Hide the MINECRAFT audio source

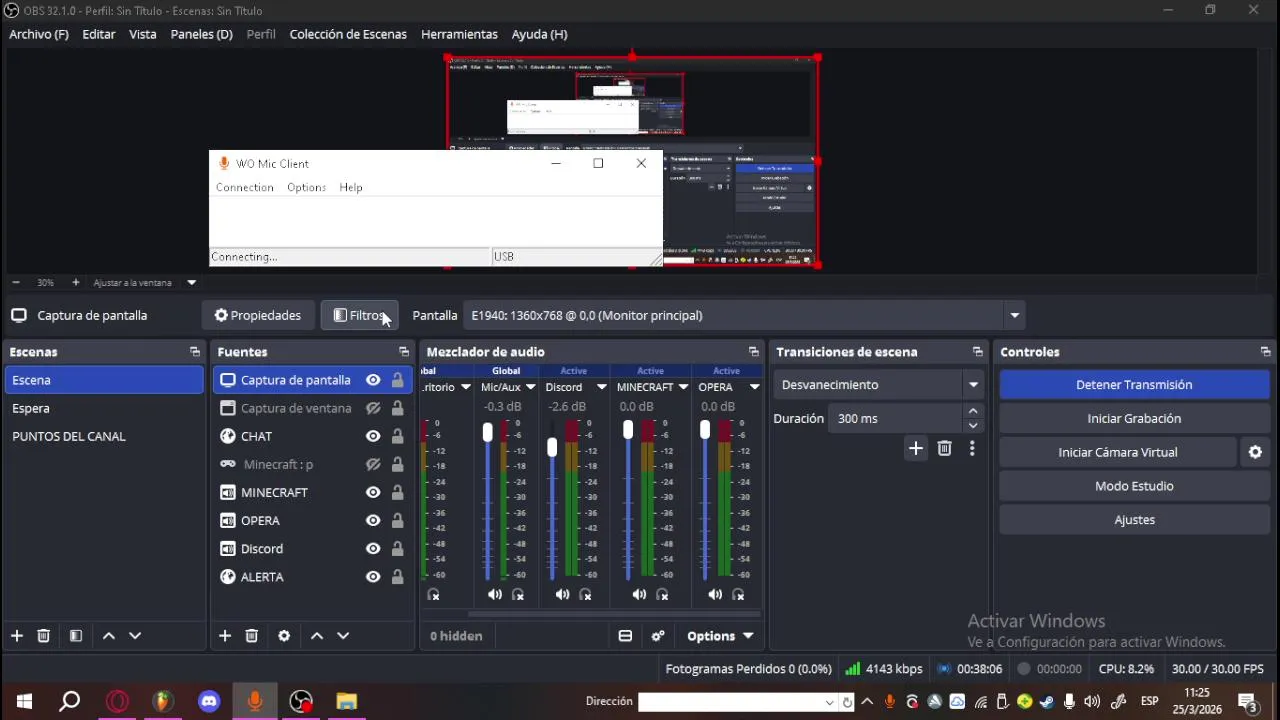(x=373, y=492)
